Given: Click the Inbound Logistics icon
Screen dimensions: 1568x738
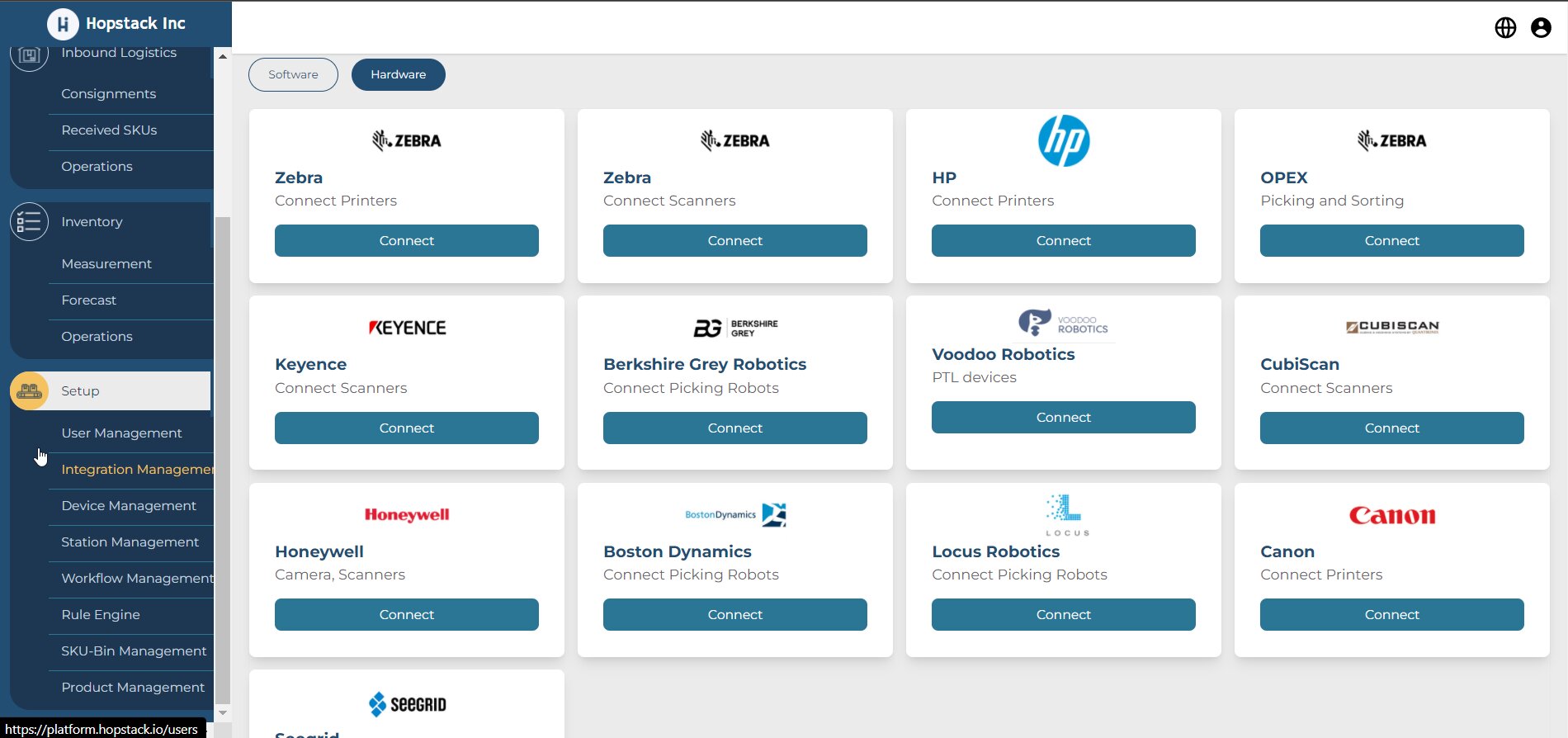Looking at the screenshot, I should pyautogui.click(x=29, y=55).
